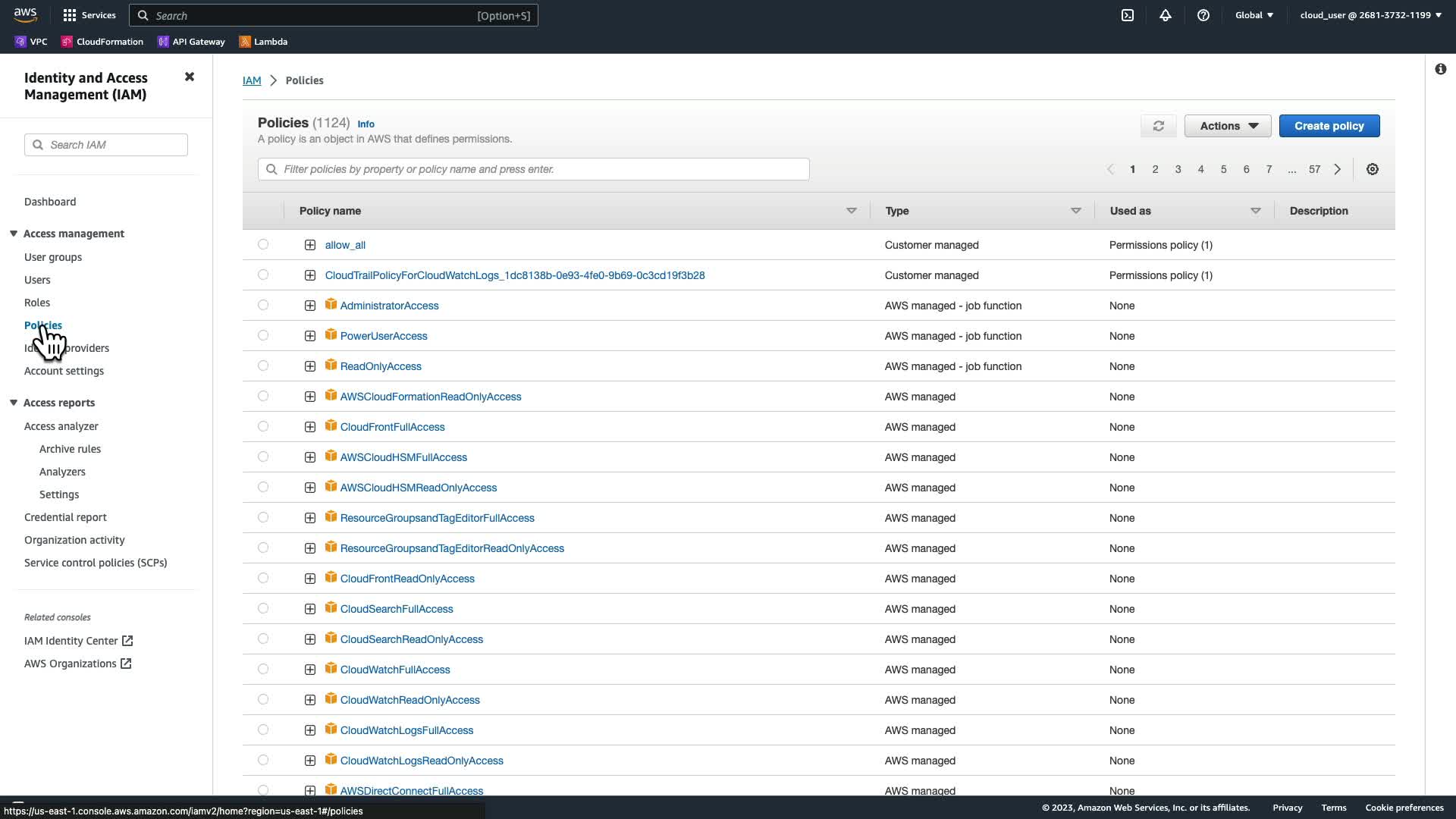Select the CloudFrontFullAccess radio button

263,426
